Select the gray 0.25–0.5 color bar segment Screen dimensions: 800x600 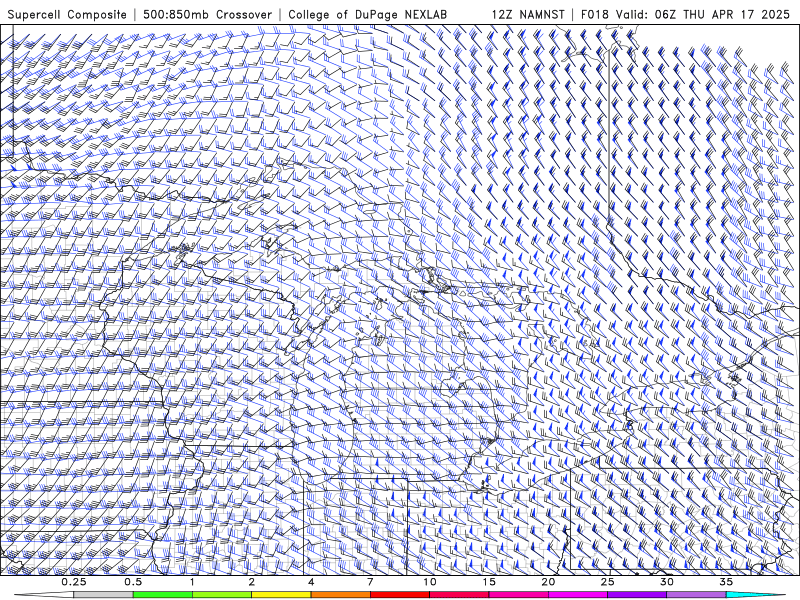[x=103, y=595]
